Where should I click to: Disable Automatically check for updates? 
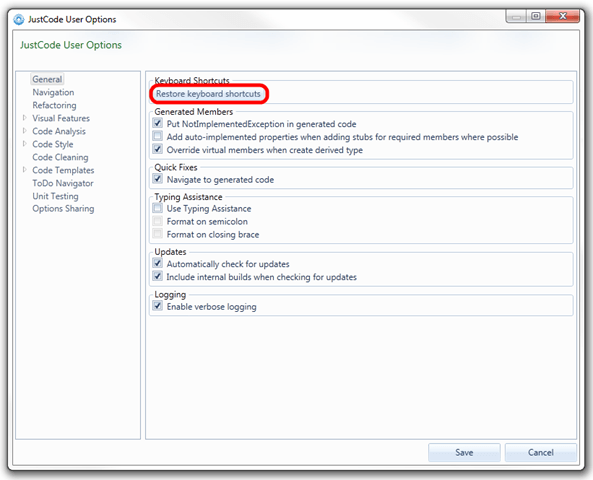[x=158, y=263]
